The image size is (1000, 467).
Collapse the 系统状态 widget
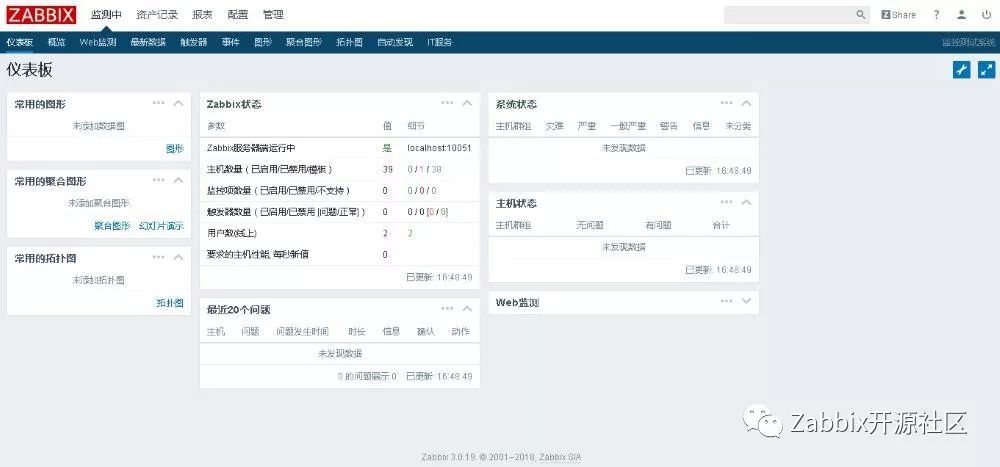point(746,103)
